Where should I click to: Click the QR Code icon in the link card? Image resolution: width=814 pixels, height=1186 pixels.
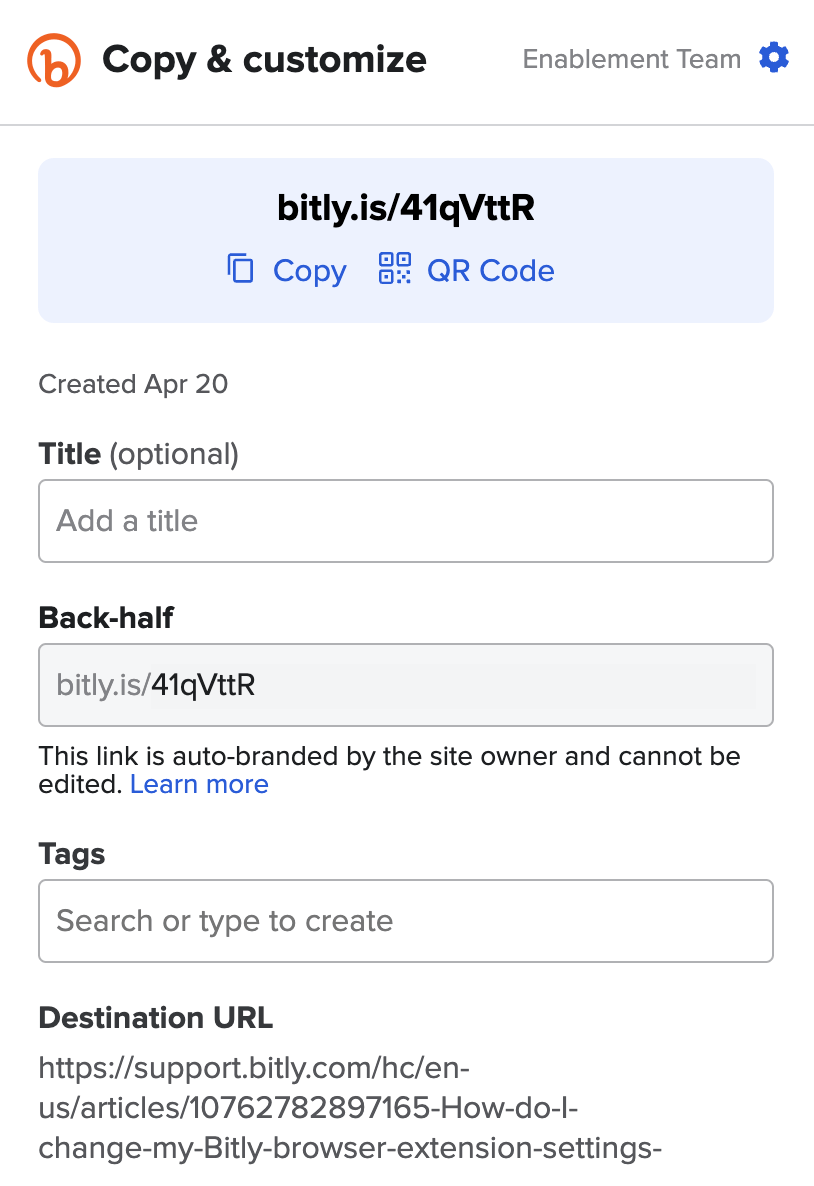point(396,268)
